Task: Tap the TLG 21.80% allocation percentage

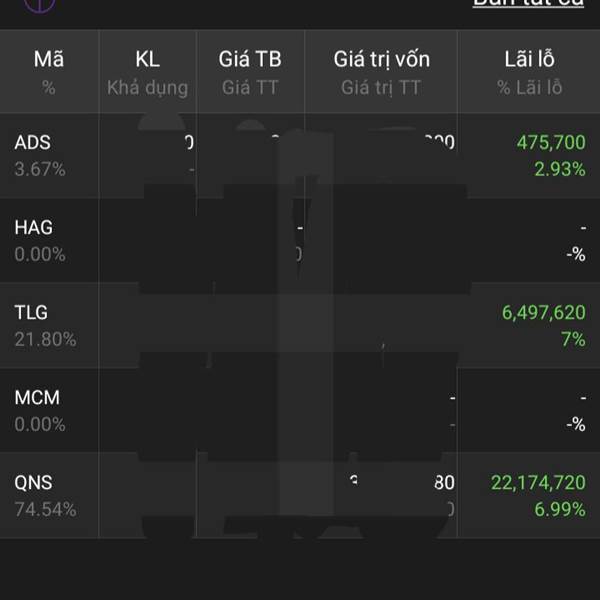Action: [x=46, y=339]
